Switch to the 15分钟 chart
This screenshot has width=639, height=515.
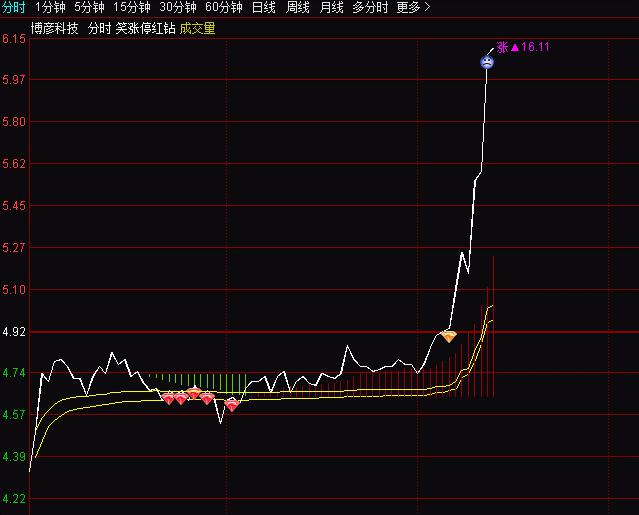click(132, 7)
